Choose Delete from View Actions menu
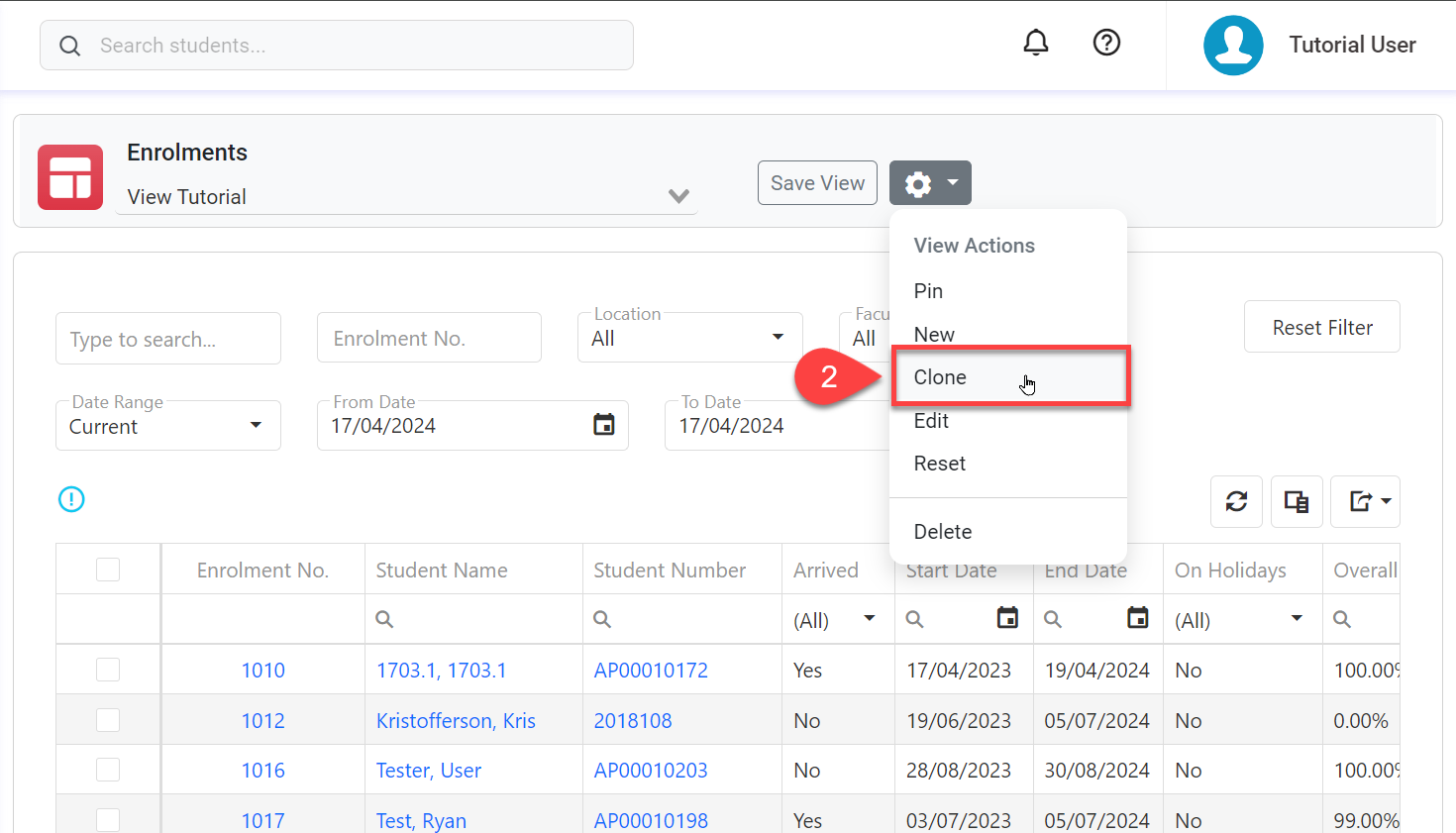This screenshot has height=833, width=1456. pos(1008,532)
